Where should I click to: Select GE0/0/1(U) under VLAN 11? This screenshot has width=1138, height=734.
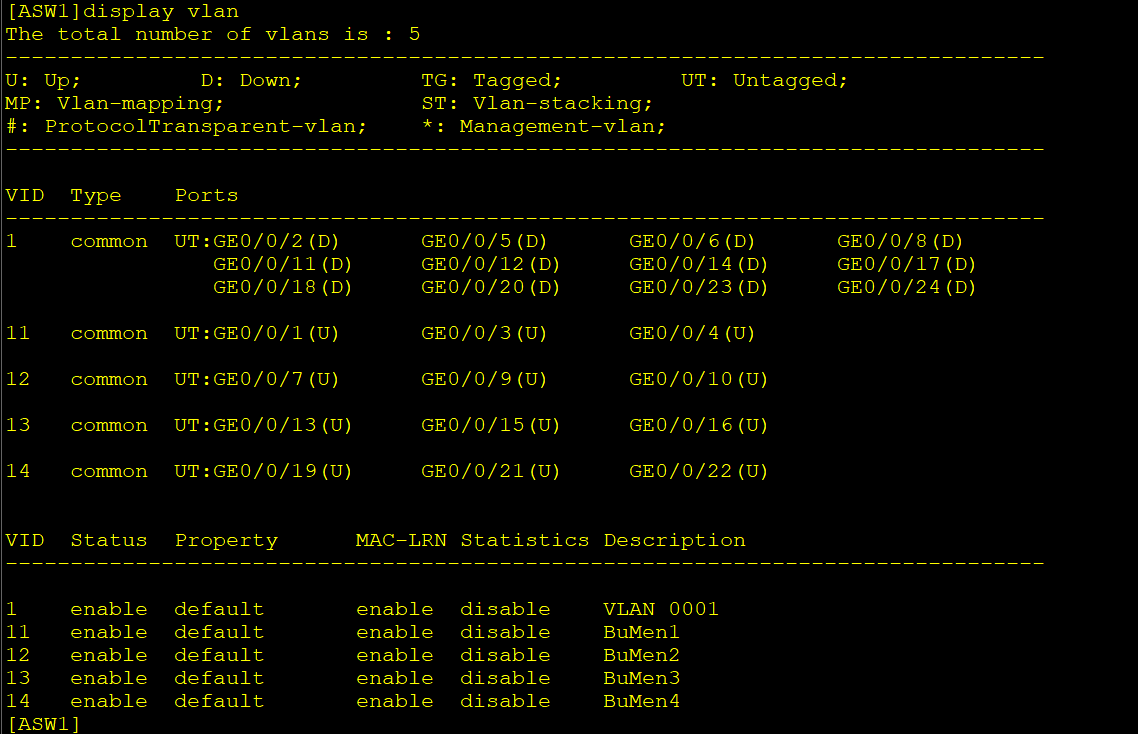276,333
